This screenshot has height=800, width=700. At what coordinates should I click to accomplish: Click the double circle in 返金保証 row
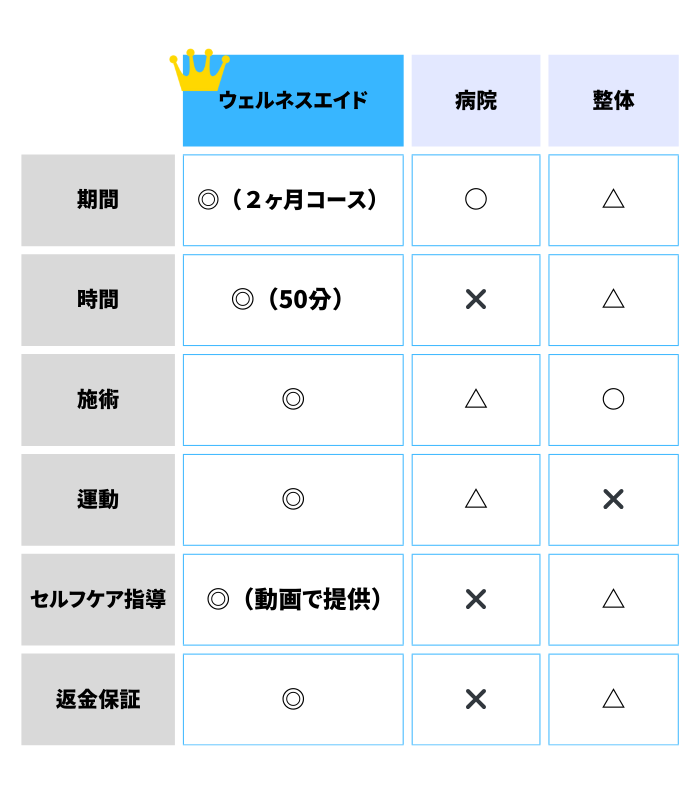[293, 698]
